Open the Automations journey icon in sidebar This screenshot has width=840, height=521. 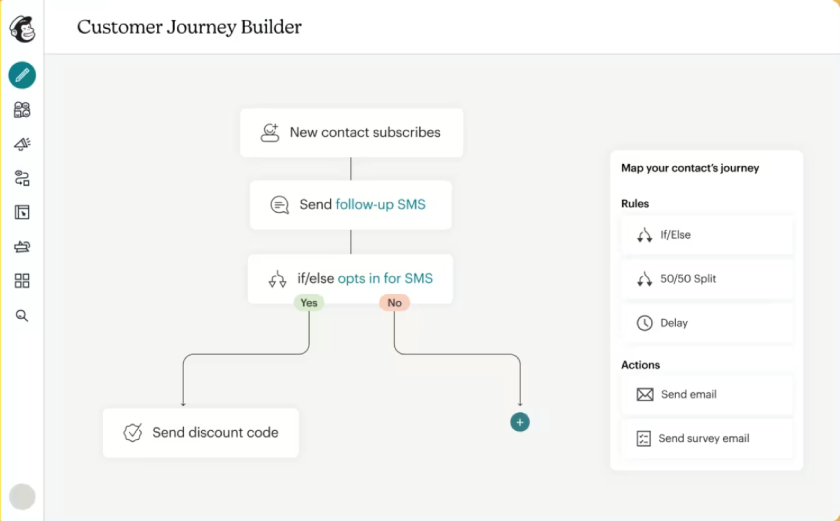pyautogui.click(x=22, y=178)
